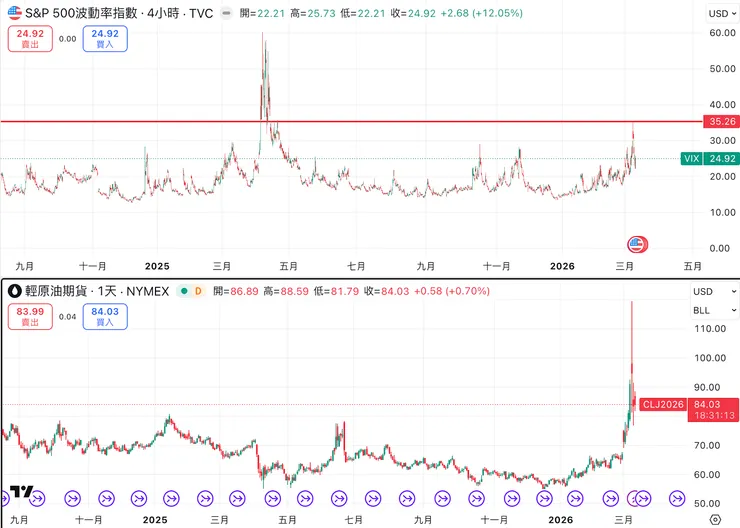Click the 五月 label on crude oil time axis

(287, 520)
